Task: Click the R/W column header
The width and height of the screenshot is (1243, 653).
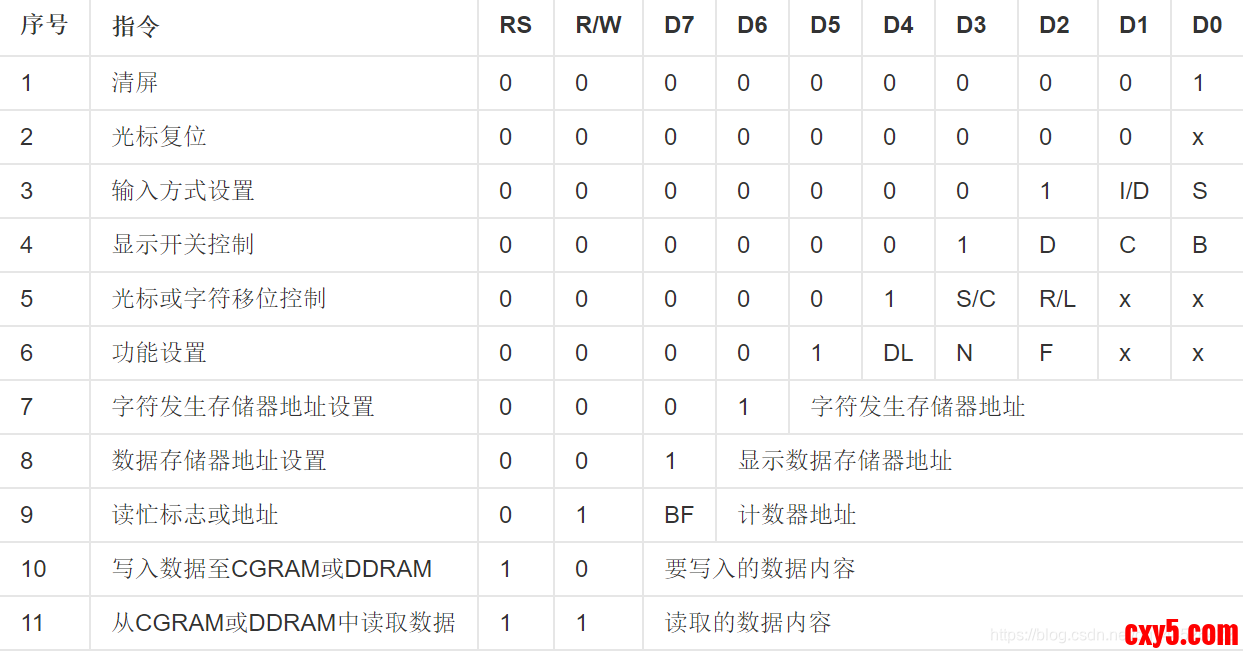Action: tap(598, 26)
